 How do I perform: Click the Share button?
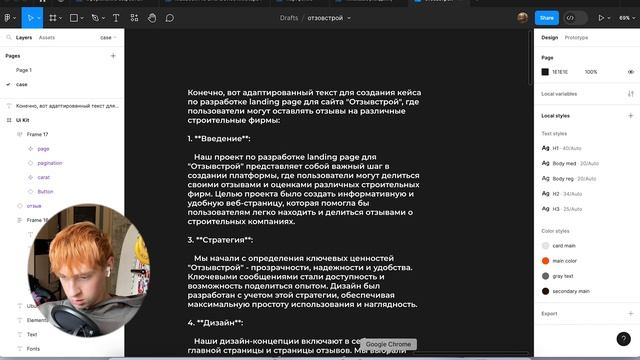click(x=547, y=18)
